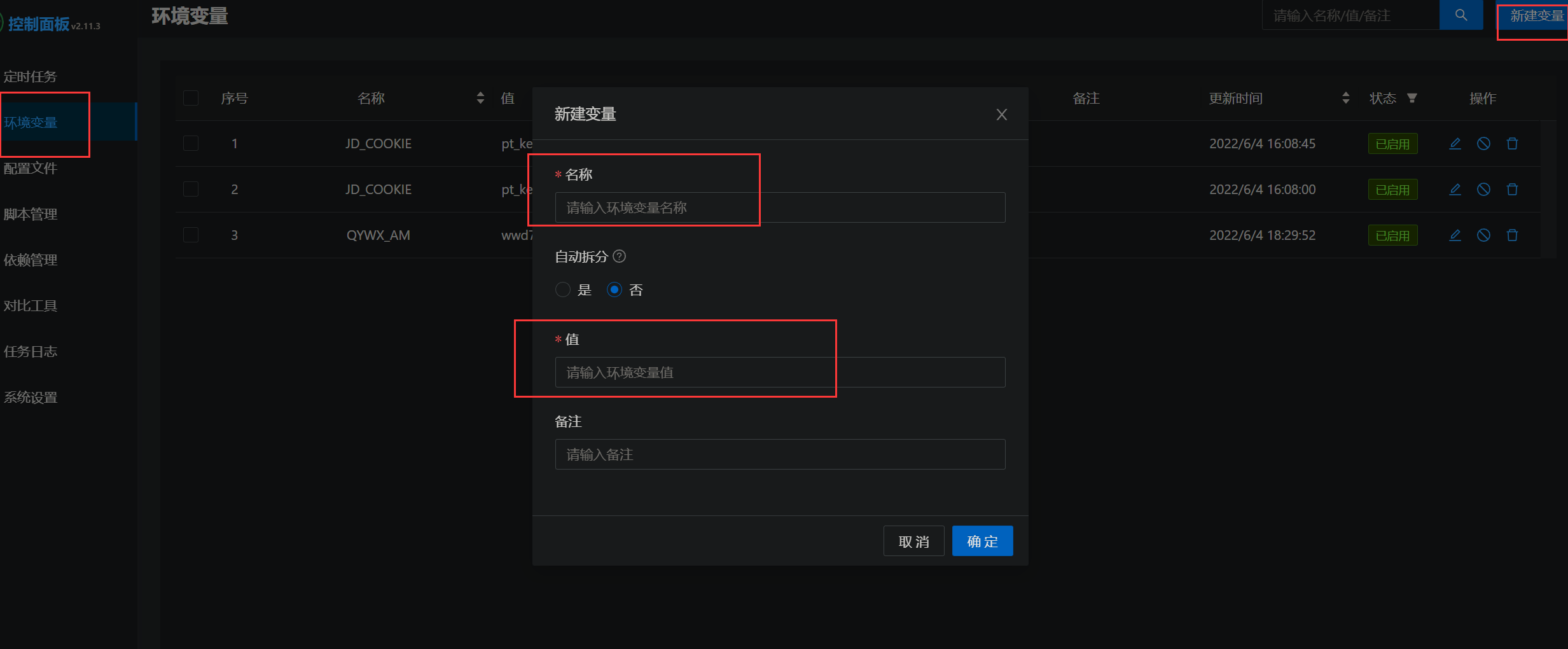Focus the 值 input field
Image resolution: width=1568 pixels, height=649 pixels.
781,372
